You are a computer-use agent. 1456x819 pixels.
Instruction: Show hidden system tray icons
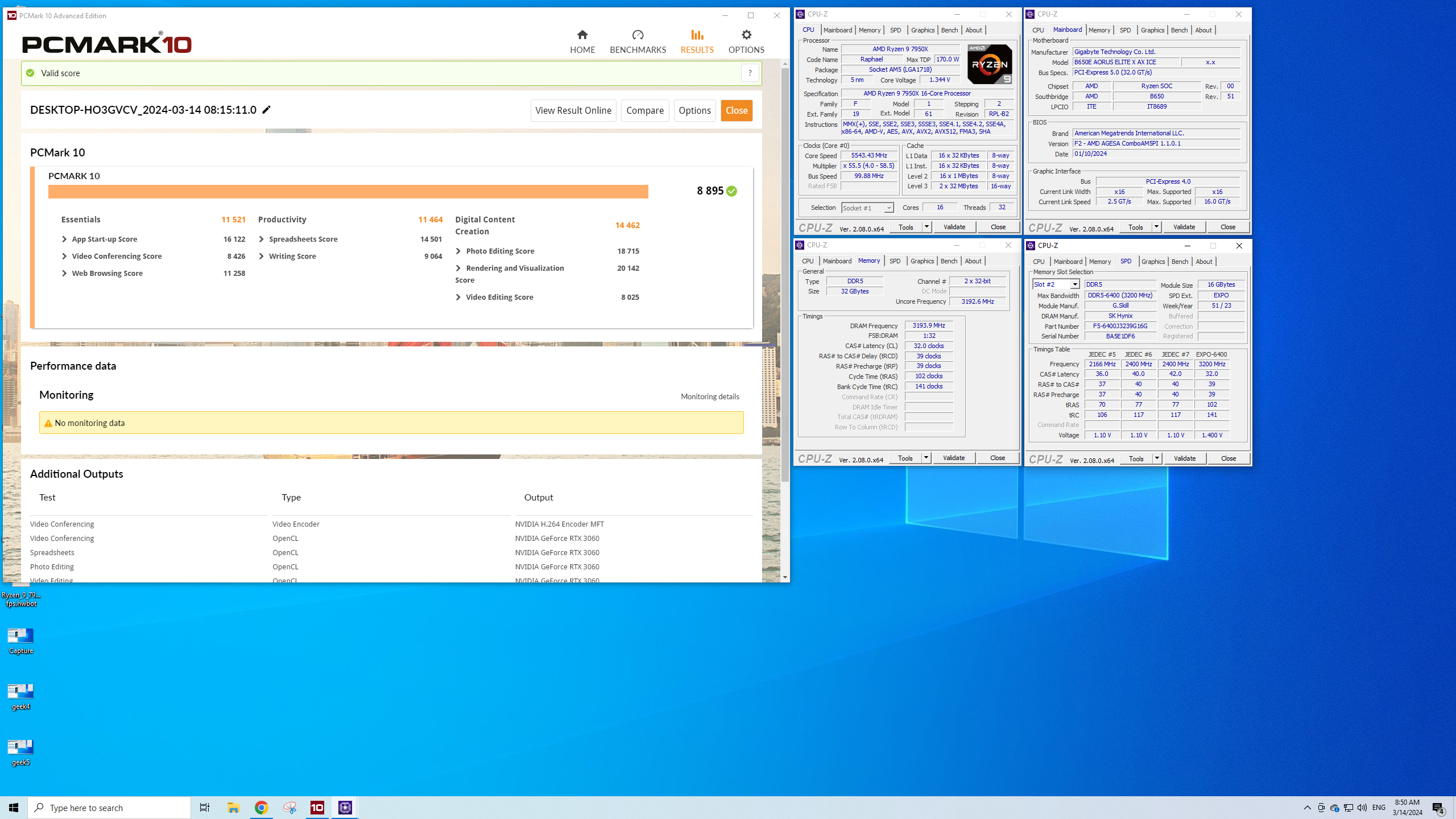(x=1307, y=808)
